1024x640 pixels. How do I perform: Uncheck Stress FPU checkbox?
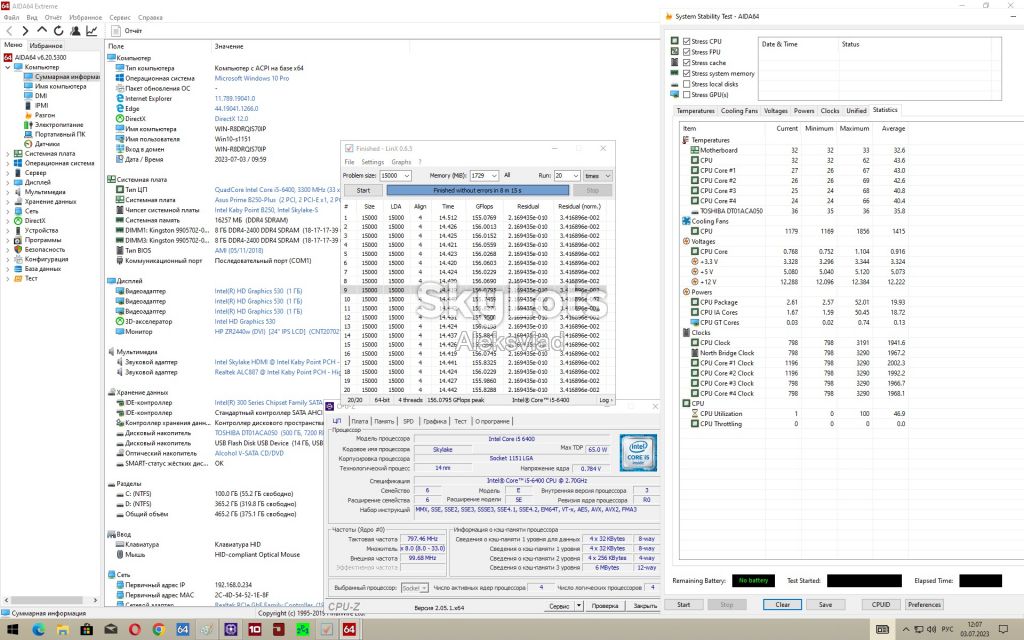click(x=686, y=52)
